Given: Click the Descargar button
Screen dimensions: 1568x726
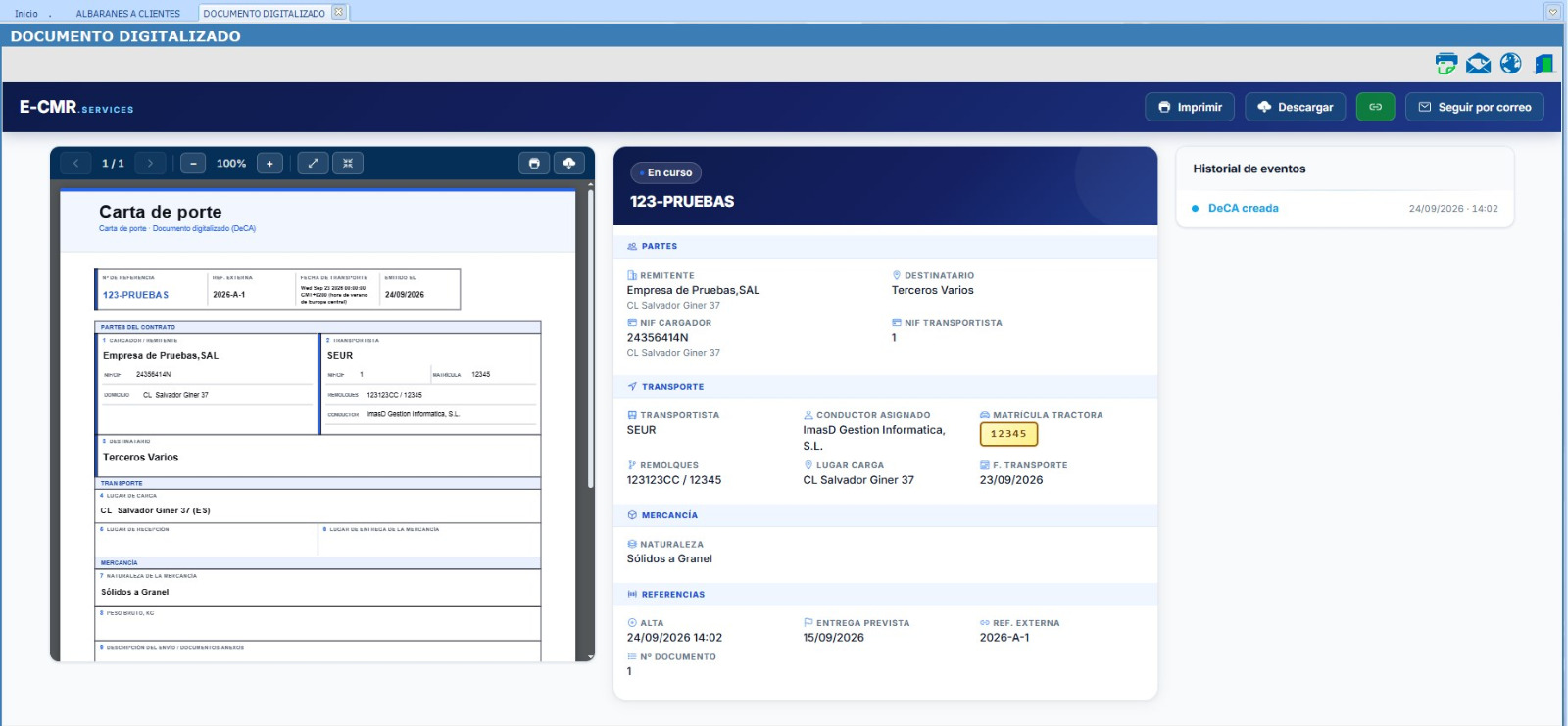Looking at the screenshot, I should (x=1295, y=107).
